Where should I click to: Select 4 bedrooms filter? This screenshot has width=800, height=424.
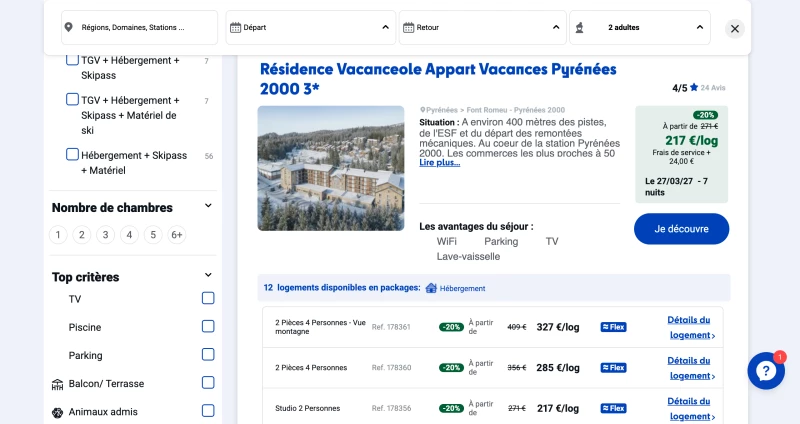click(x=129, y=235)
